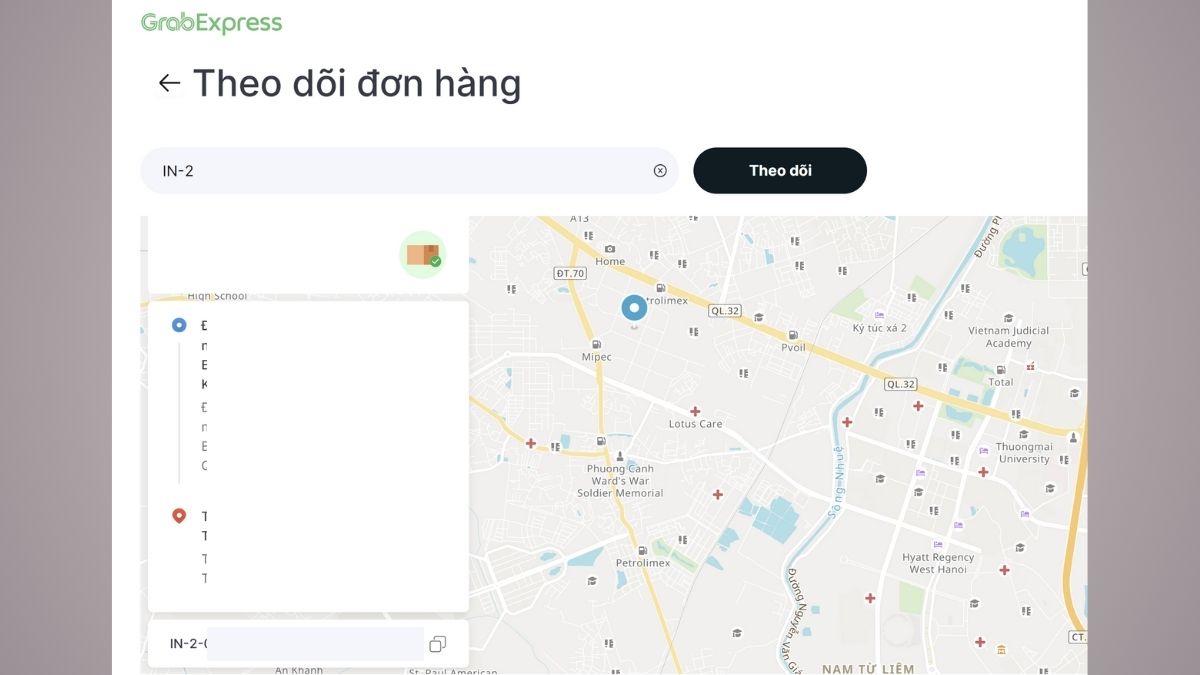Click the Home camera marker on map
The height and width of the screenshot is (675, 1200).
point(610,249)
